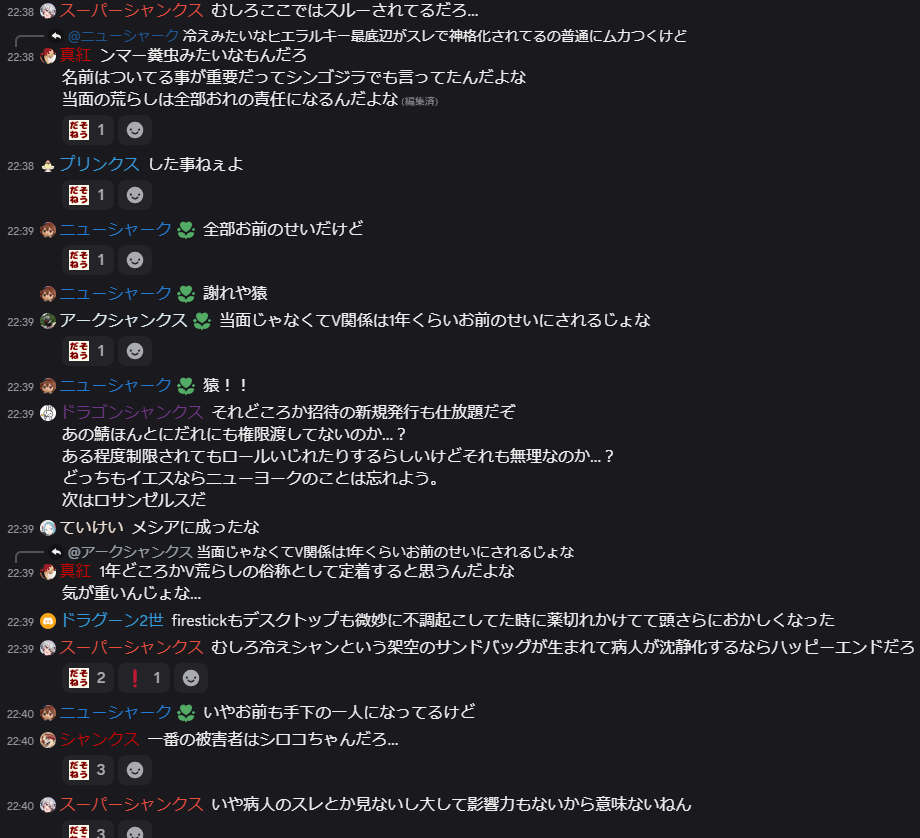Open the username ドラゴンシャンクス profile

(x=131, y=412)
